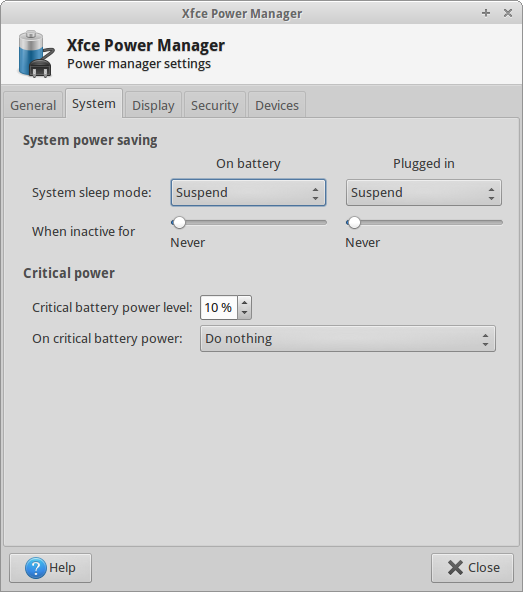This screenshot has width=523, height=592.
Task: Click the plus maximize icon in title bar
Action: click(x=486, y=13)
